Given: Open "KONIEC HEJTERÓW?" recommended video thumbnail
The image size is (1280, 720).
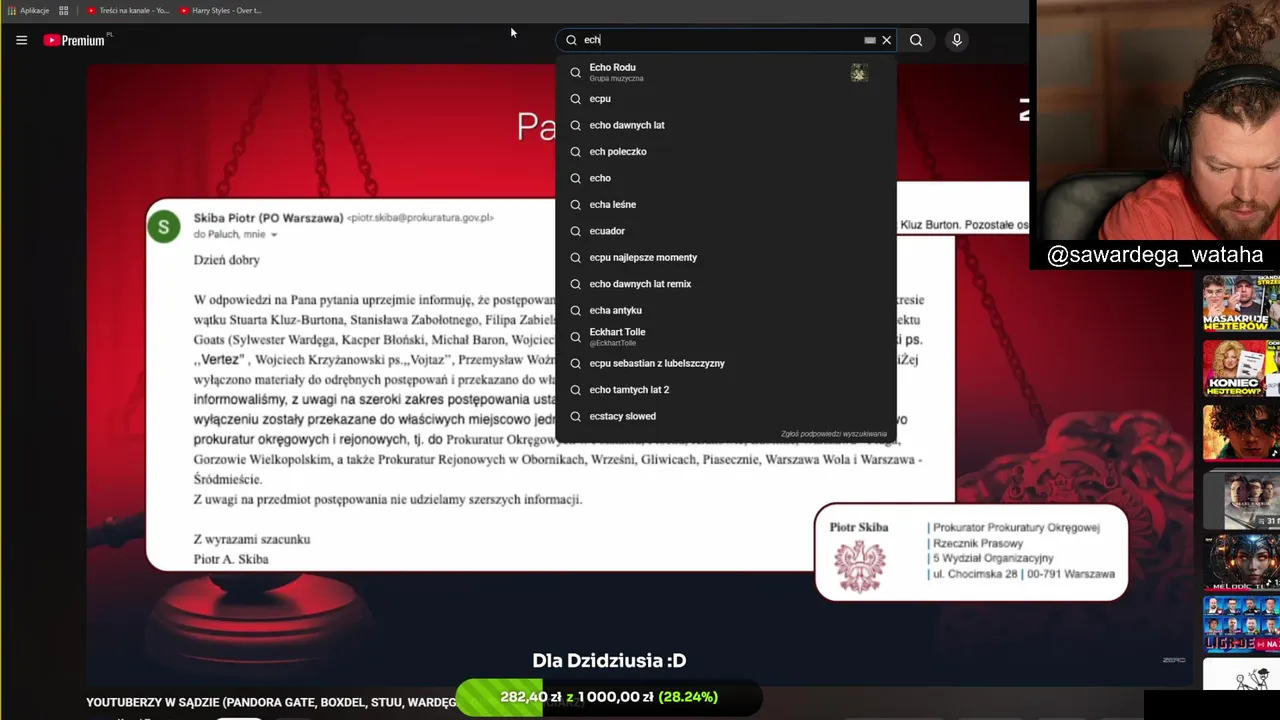Looking at the screenshot, I should [x=1241, y=368].
